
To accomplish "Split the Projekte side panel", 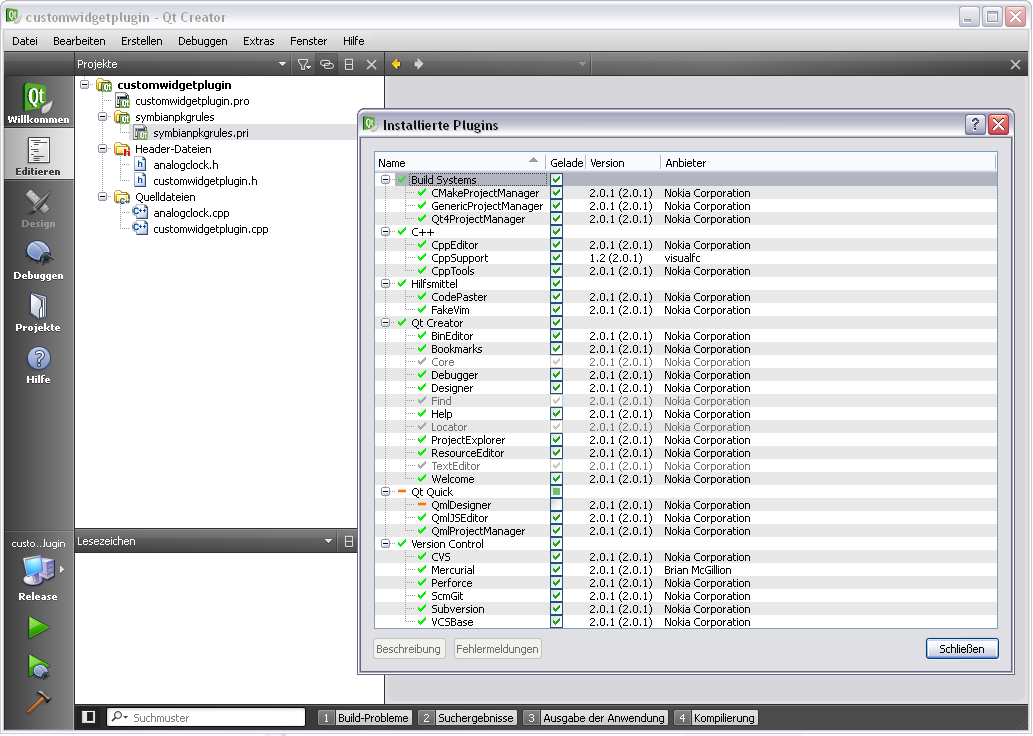I will pos(349,64).
